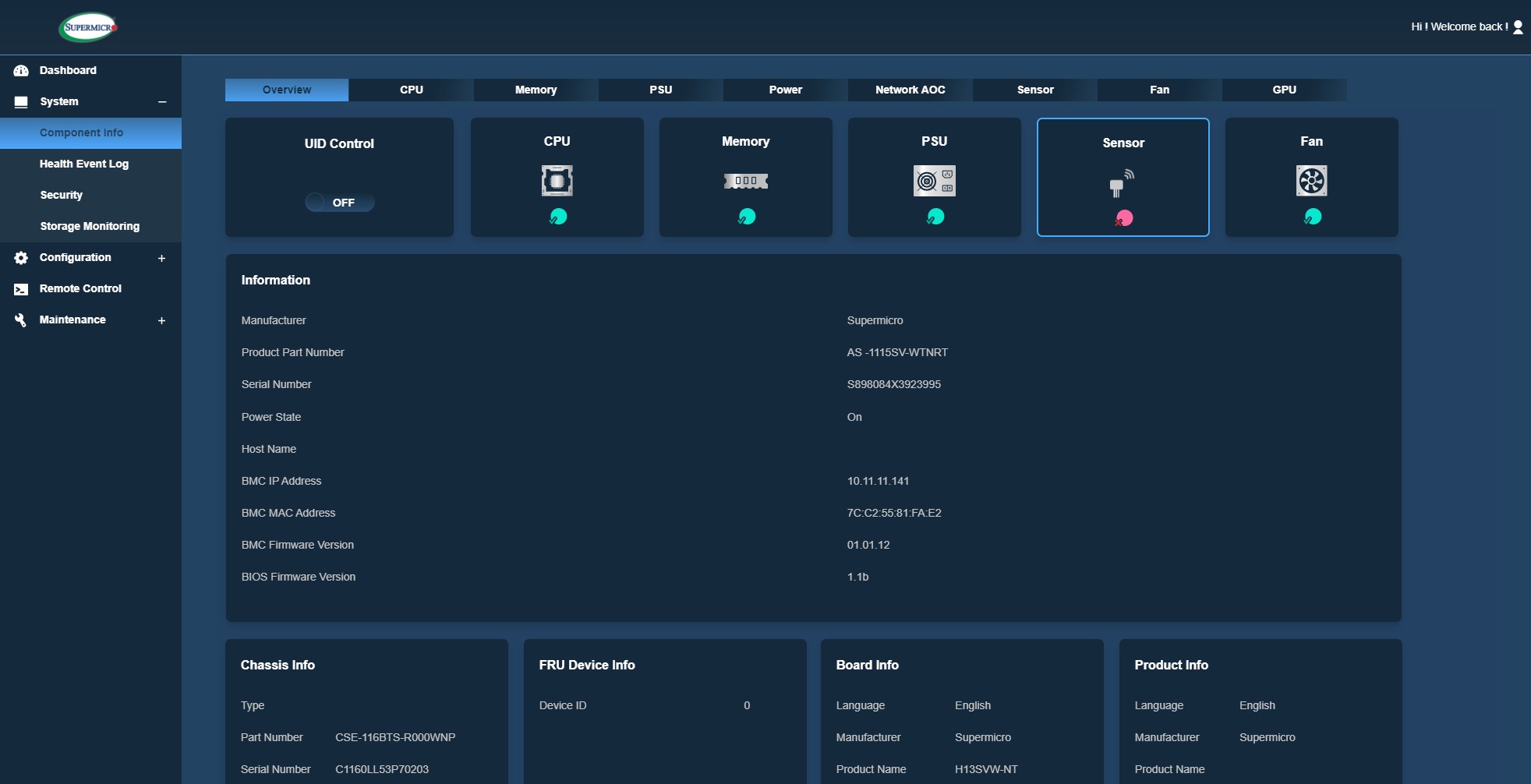Expand the Maintenance menu section
Viewport: 1531px width, 784px height.
click(x=161, y=320)
